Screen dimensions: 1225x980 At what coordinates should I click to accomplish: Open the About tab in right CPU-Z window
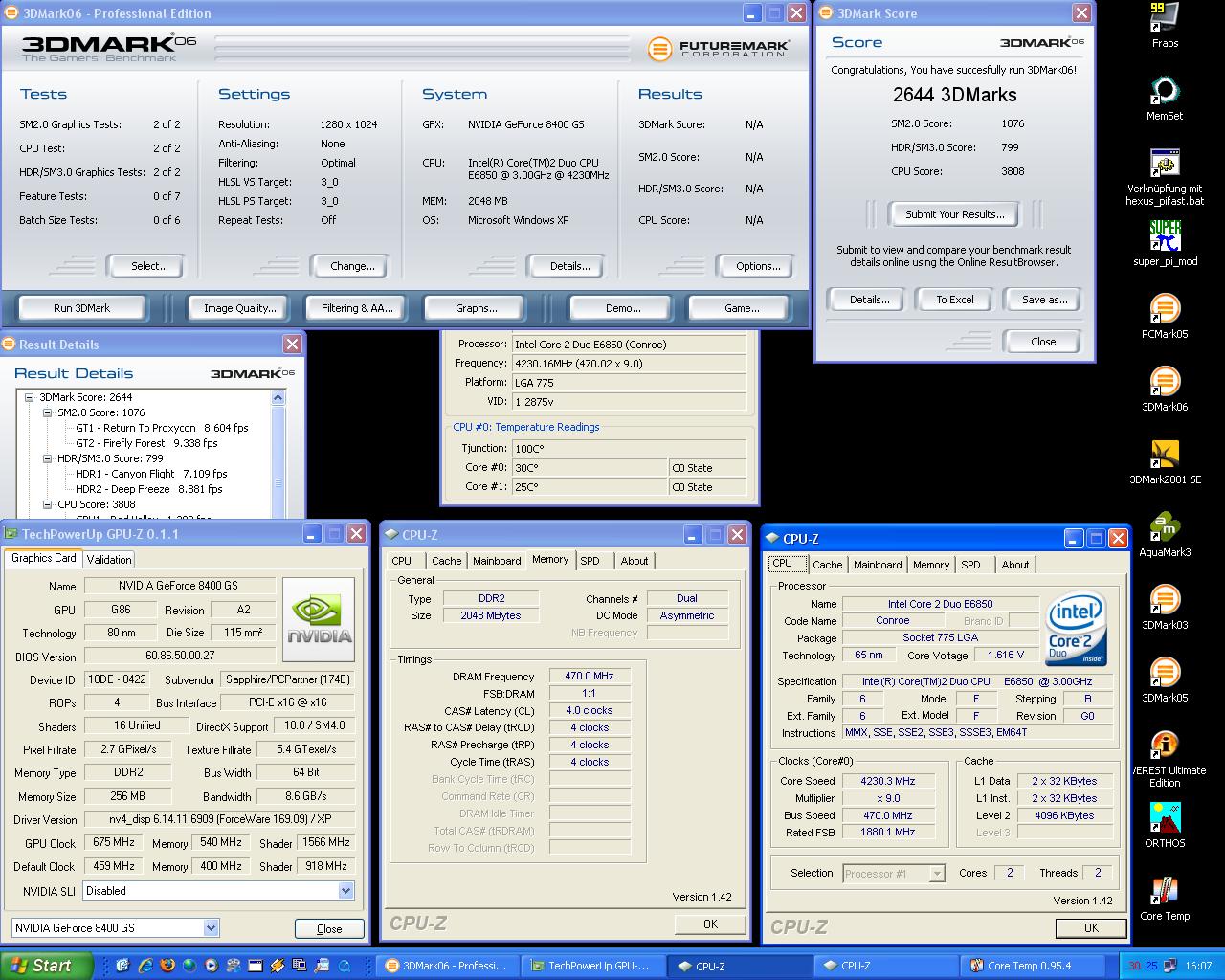coord(1014,565)
